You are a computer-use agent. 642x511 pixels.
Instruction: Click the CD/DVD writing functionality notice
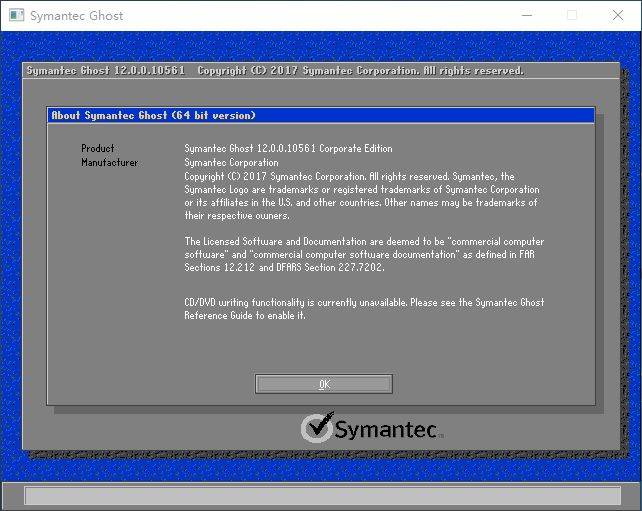tap(364, 302)
